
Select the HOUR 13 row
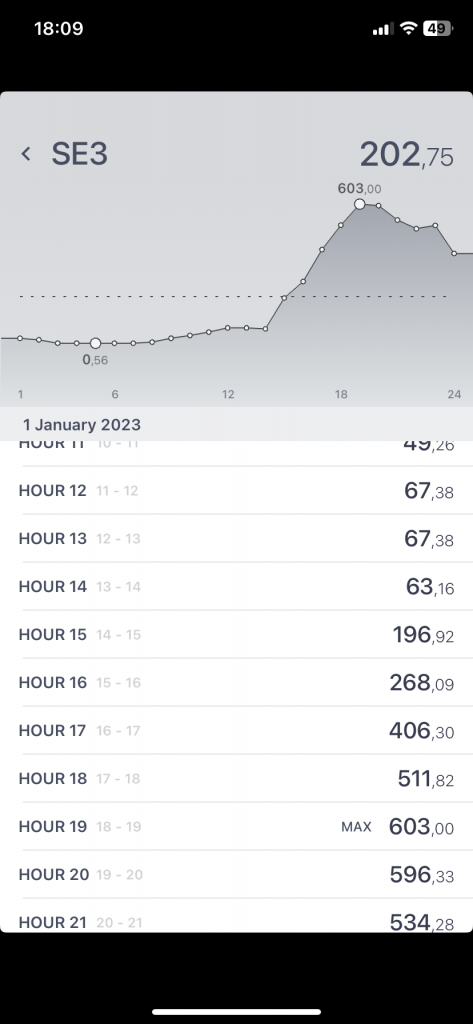click(x=236, y=539)
